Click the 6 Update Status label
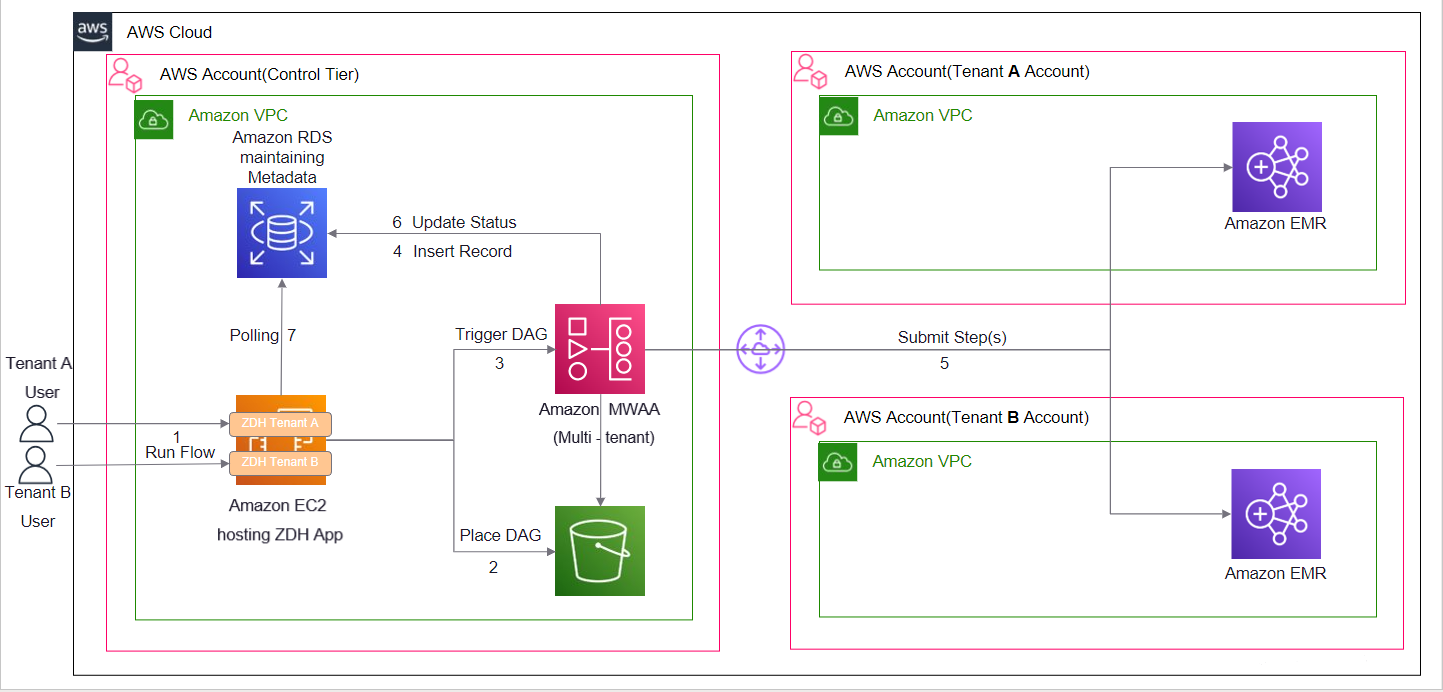Image resolution: width=1443 pixels, height=692 pixels. 454,222
